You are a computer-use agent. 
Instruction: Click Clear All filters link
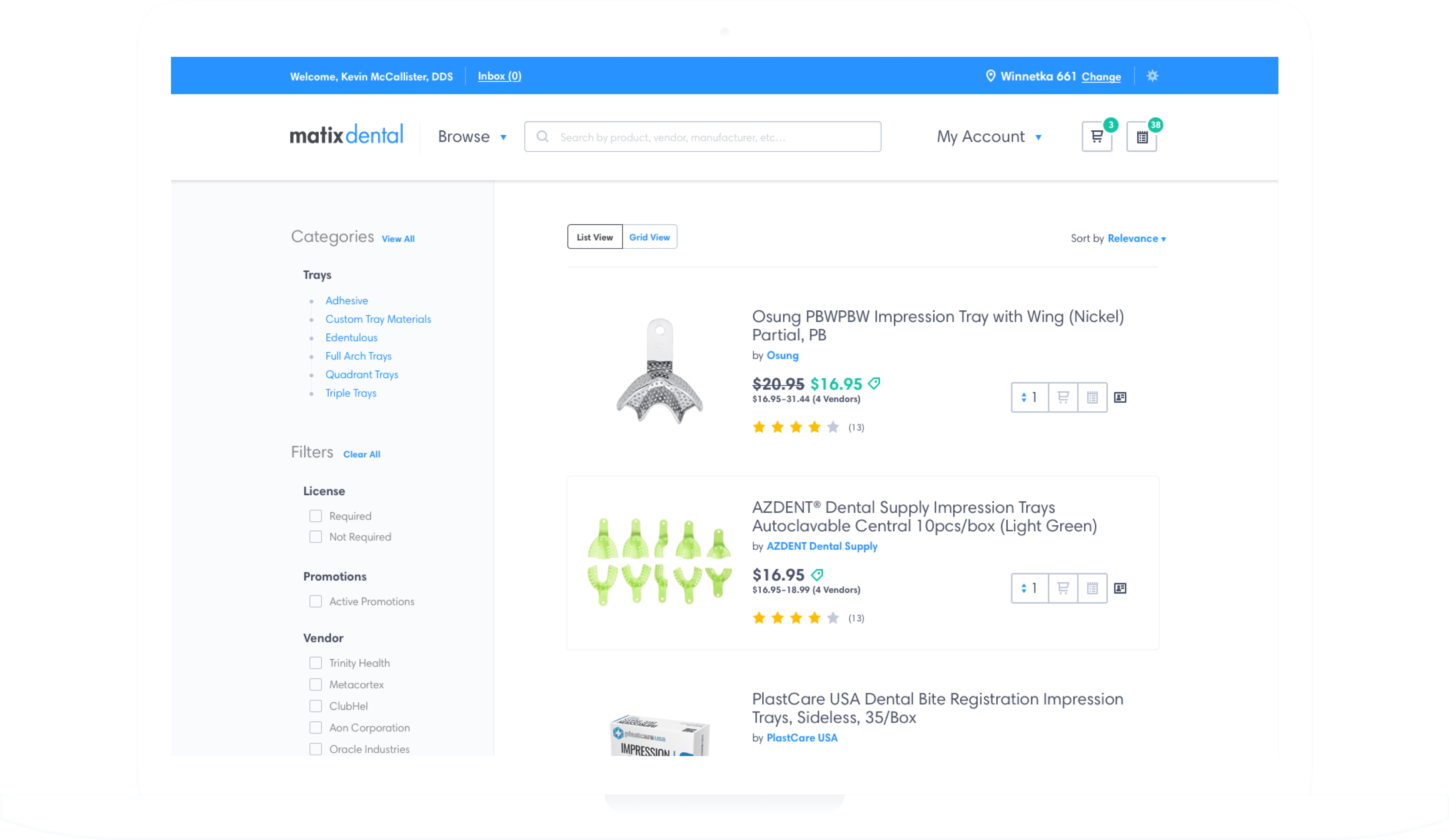362,454
